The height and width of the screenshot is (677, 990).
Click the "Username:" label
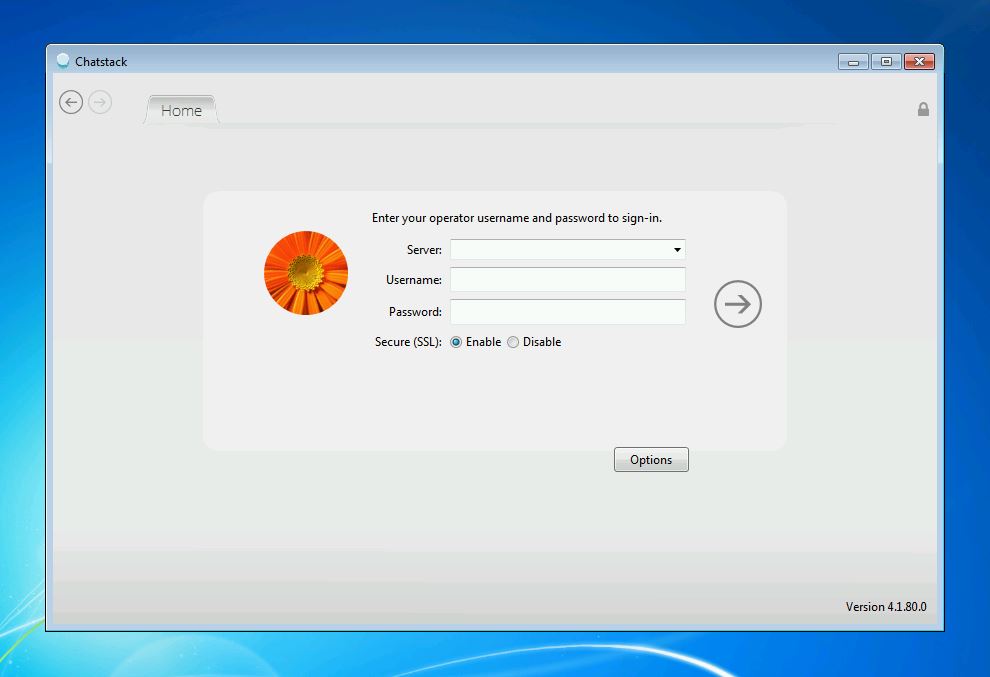coord(414,280)
